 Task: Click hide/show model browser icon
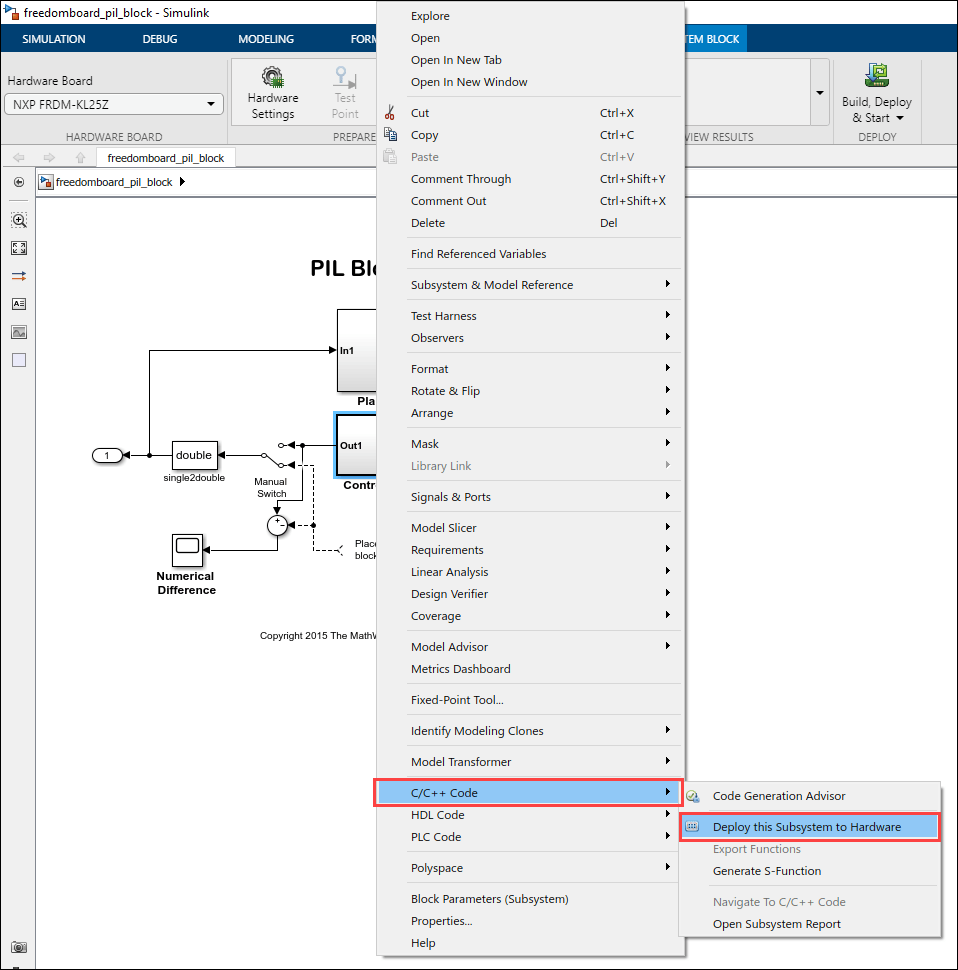tap(19, 182)
